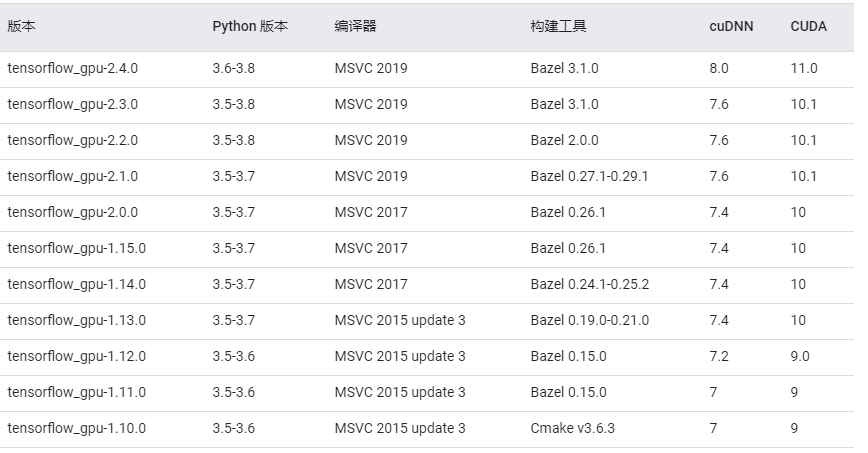Click CUDA 10.1 in the 2.2.0 row

click(x=803, y=140)
